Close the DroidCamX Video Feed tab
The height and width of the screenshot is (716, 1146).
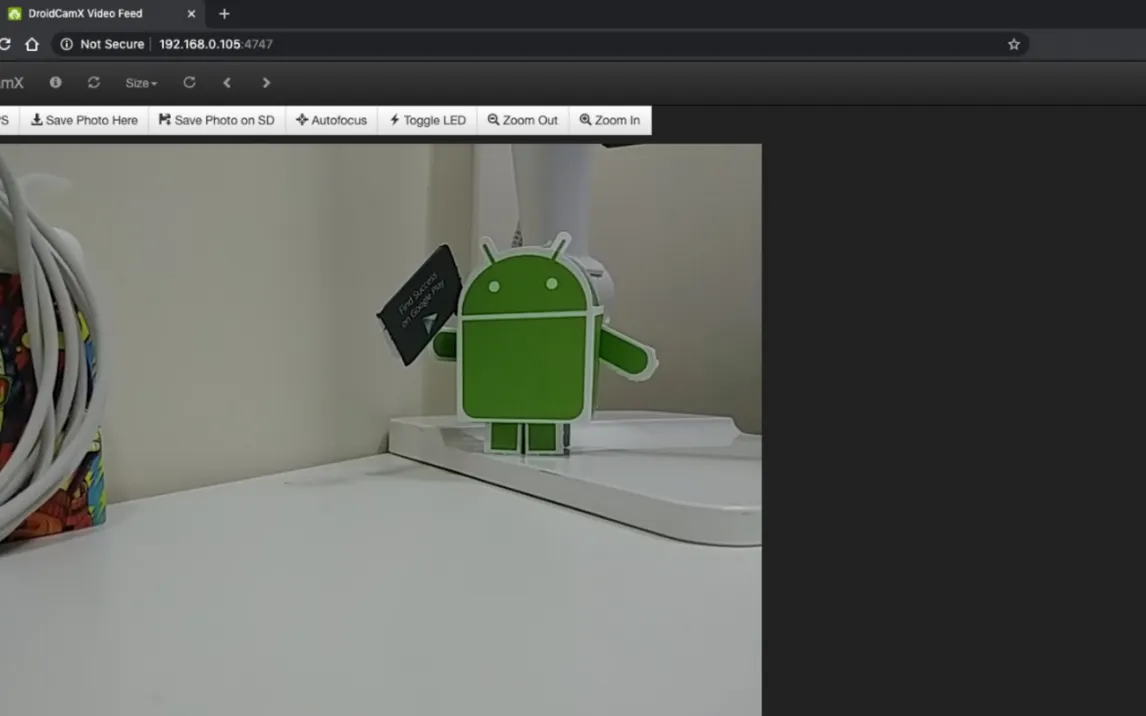(191, 14)
